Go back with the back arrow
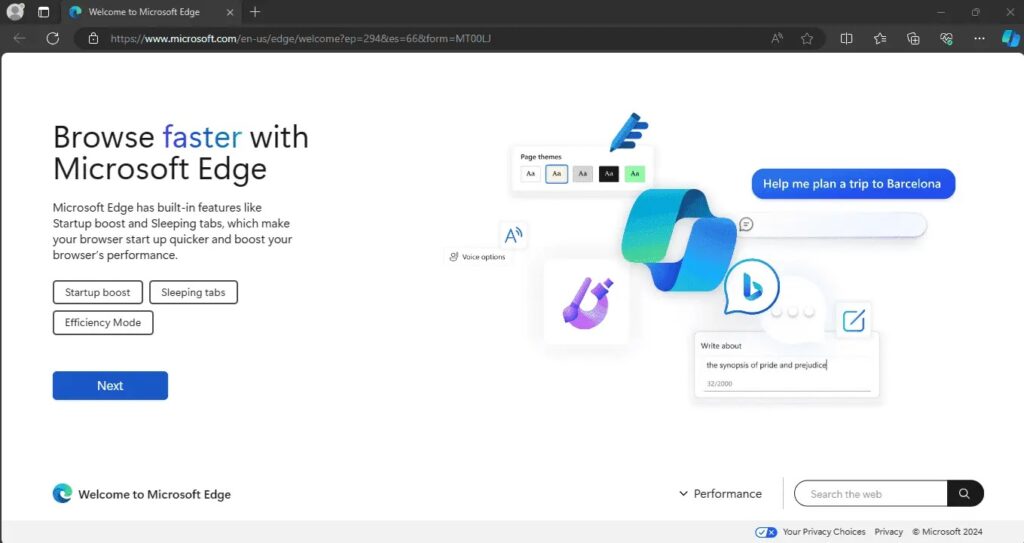This screenshot has width=1024, height=543. pyautogui.click(x=20, y=39)
